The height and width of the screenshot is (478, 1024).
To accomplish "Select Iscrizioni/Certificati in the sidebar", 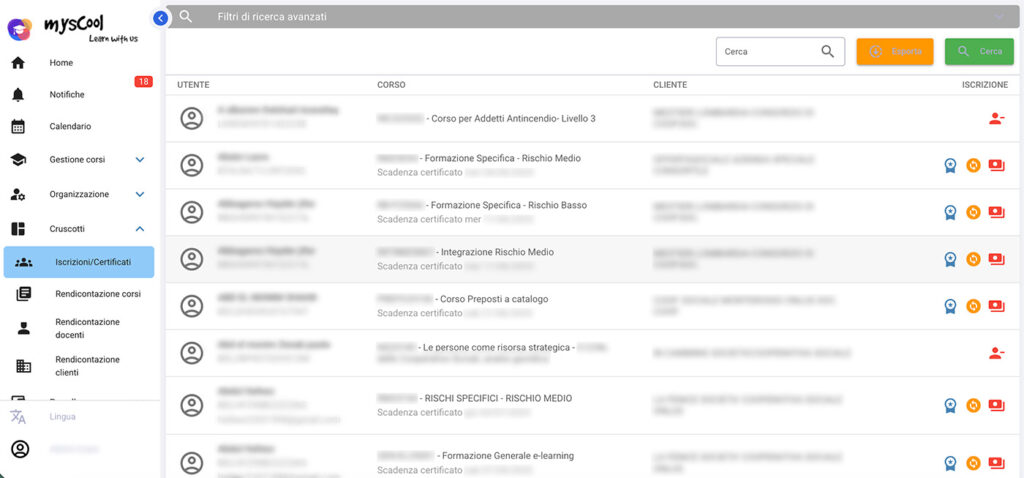I will click(x=79, y=263).
